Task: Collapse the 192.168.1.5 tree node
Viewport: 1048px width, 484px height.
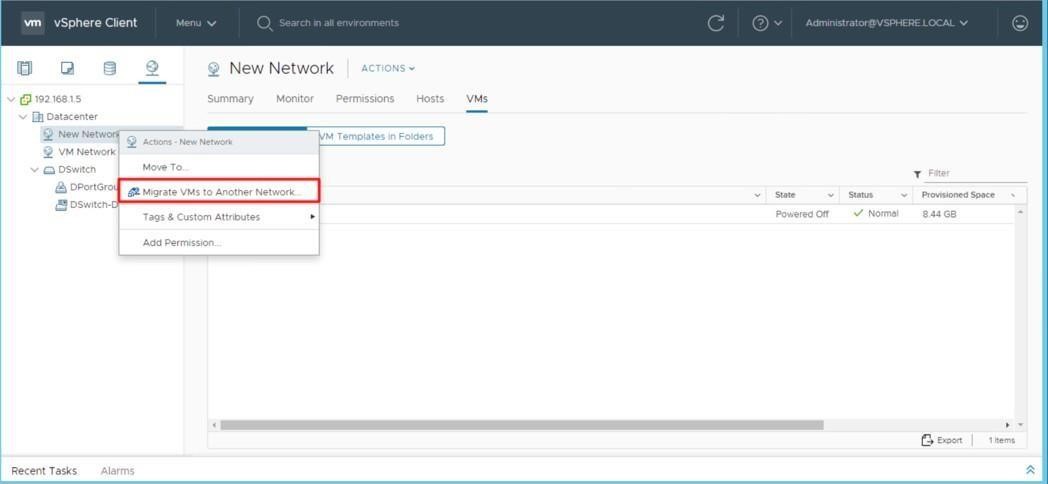Action: pos(11,99)
